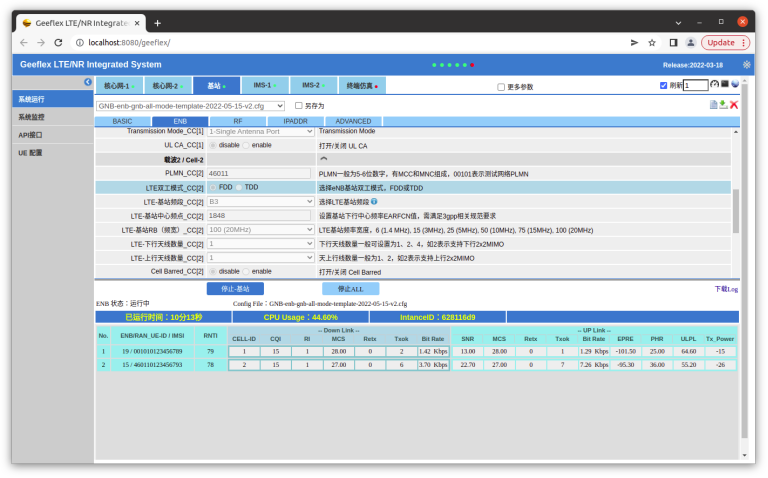Open LTE-下行天线数量_CC[2] dropdown
Screen dimensions: 768x478
click(261, 244)
